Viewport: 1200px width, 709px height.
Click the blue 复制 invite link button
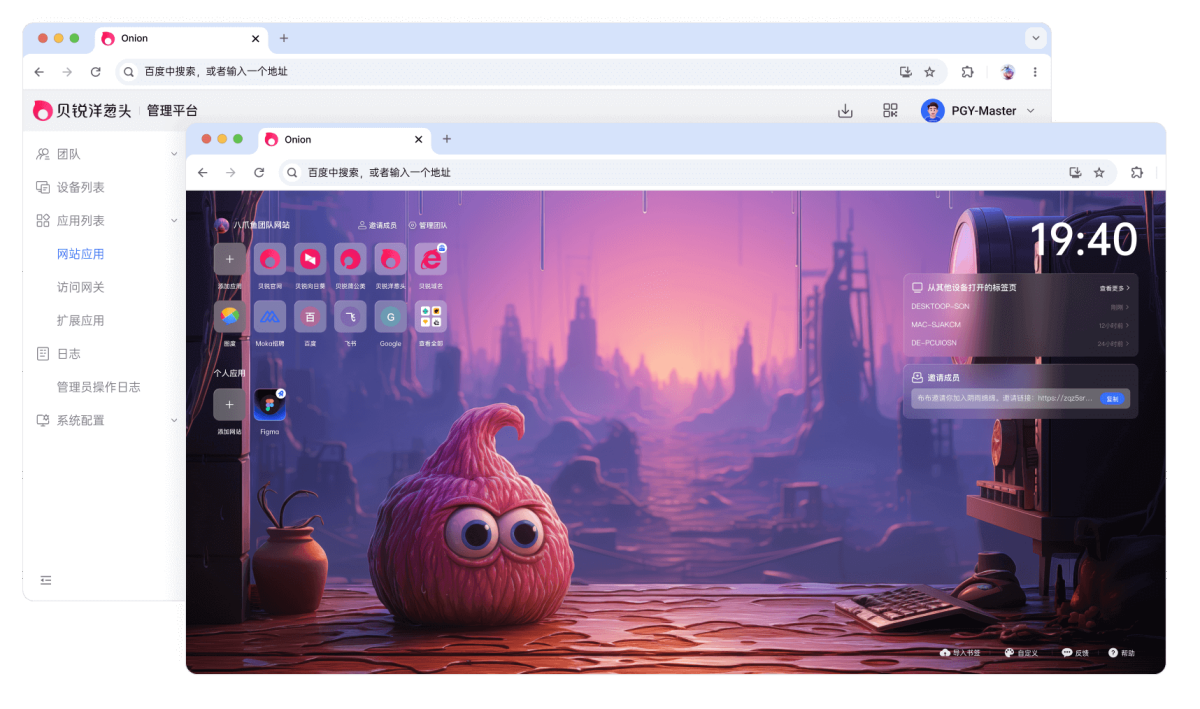[1111, 398]
